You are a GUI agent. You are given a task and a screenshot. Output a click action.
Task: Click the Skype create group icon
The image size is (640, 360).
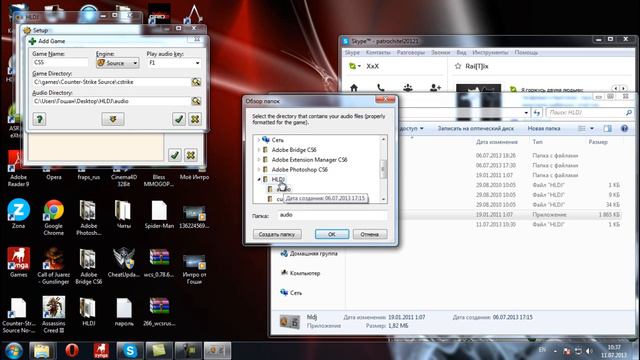tap(408, 88)
